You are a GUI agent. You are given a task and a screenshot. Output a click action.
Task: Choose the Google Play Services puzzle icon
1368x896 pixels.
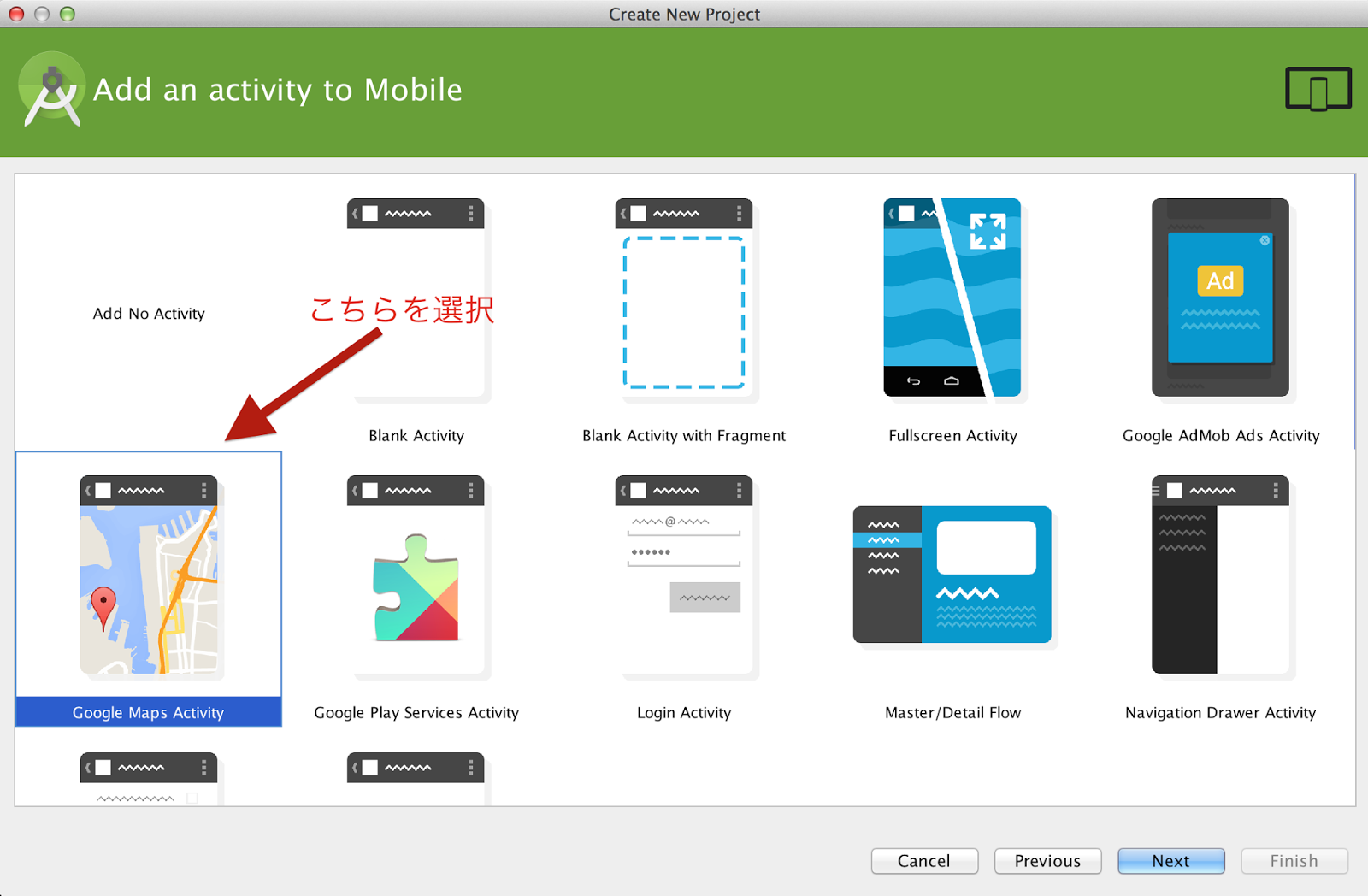[416, 587]
